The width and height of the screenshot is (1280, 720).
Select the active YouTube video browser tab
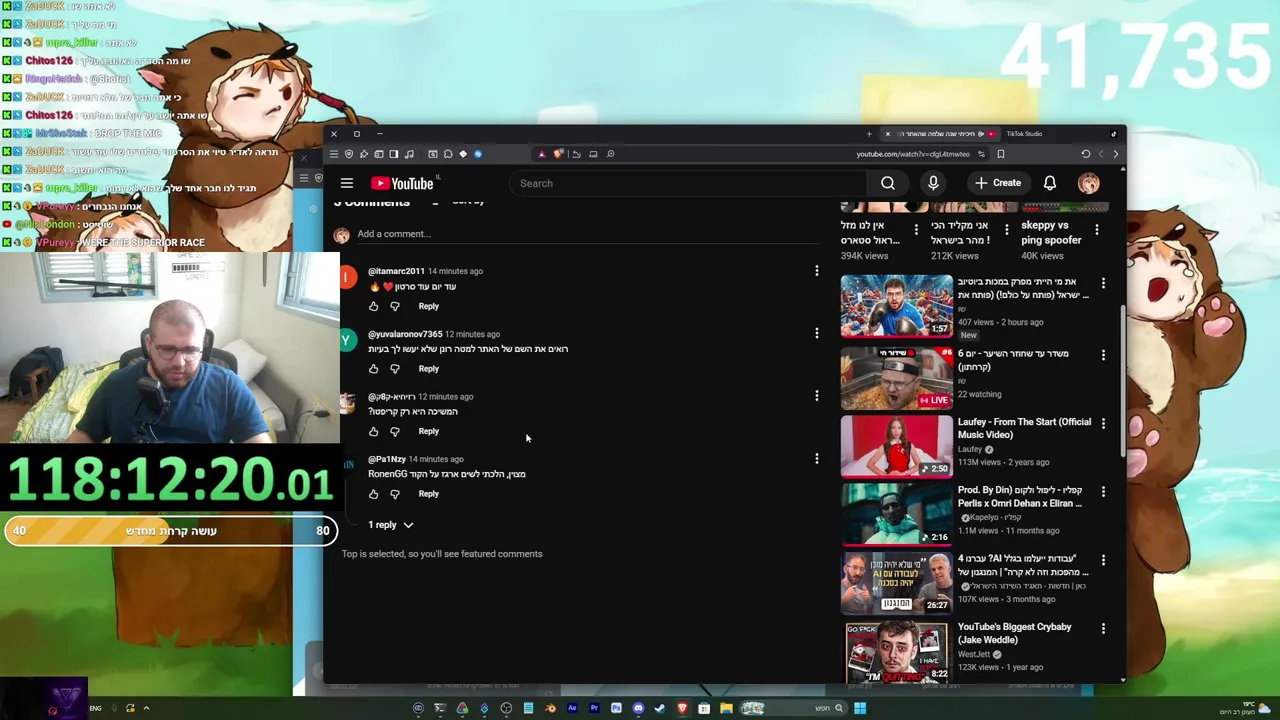tap(940, 134)
